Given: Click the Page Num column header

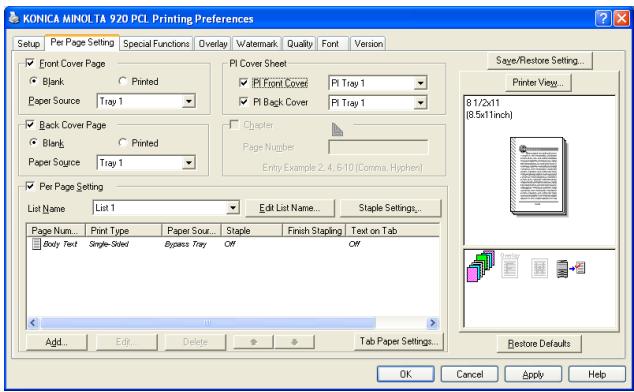Looking at the screenshot, I should click(56, 231).
